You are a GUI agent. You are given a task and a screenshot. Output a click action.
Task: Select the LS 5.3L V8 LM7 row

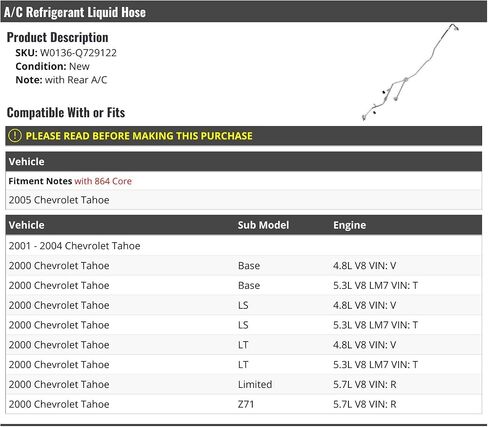244,325
